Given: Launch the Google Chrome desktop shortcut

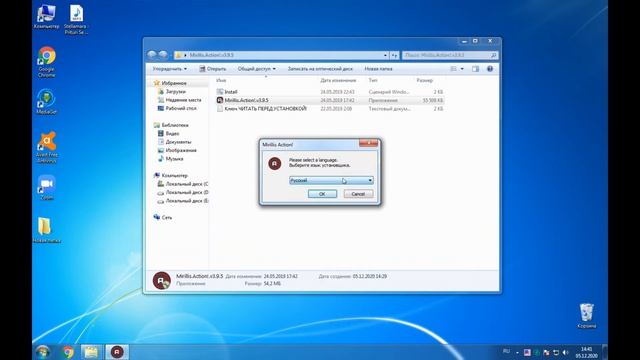Looking at the screenshot, I should click(47, 62).
